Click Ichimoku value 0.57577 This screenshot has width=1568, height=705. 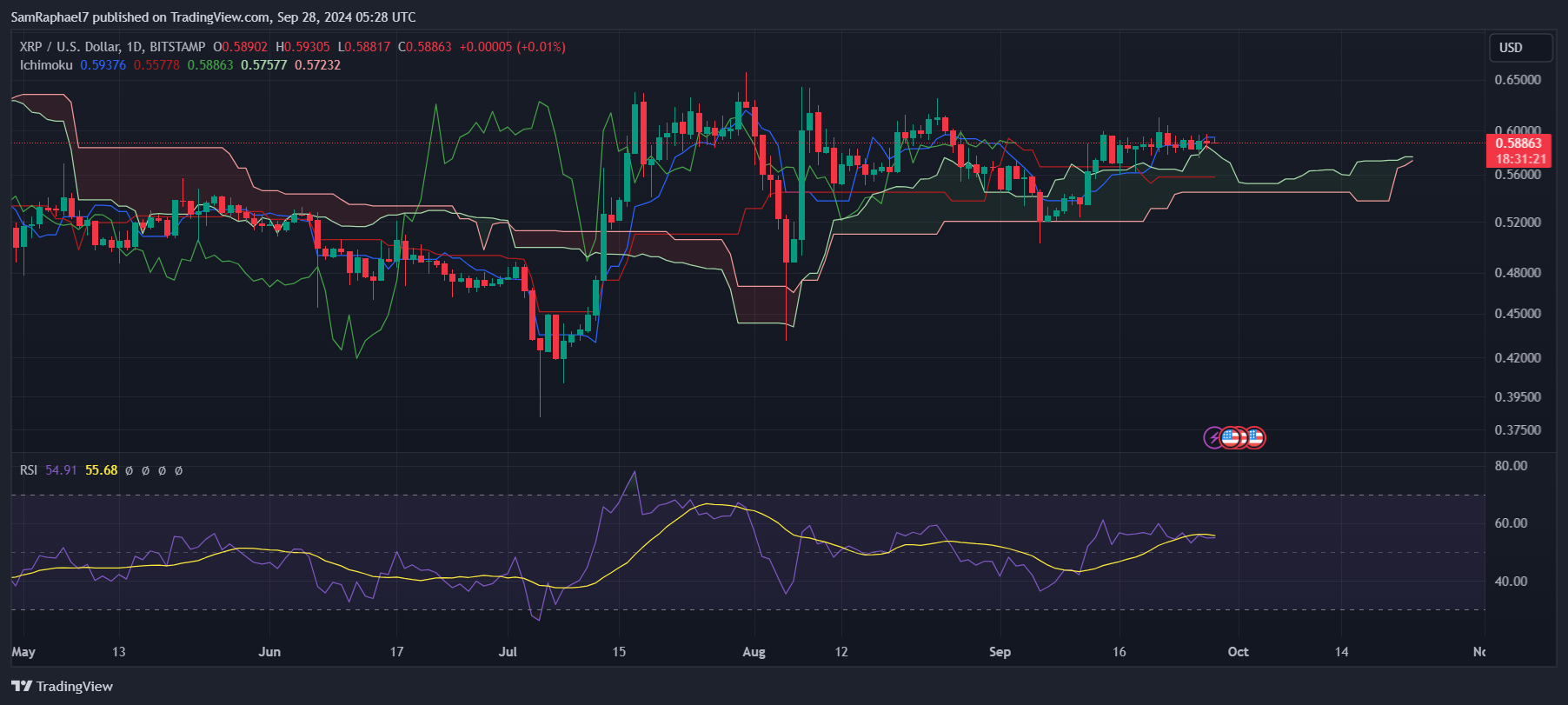click(x=264, y=65)
